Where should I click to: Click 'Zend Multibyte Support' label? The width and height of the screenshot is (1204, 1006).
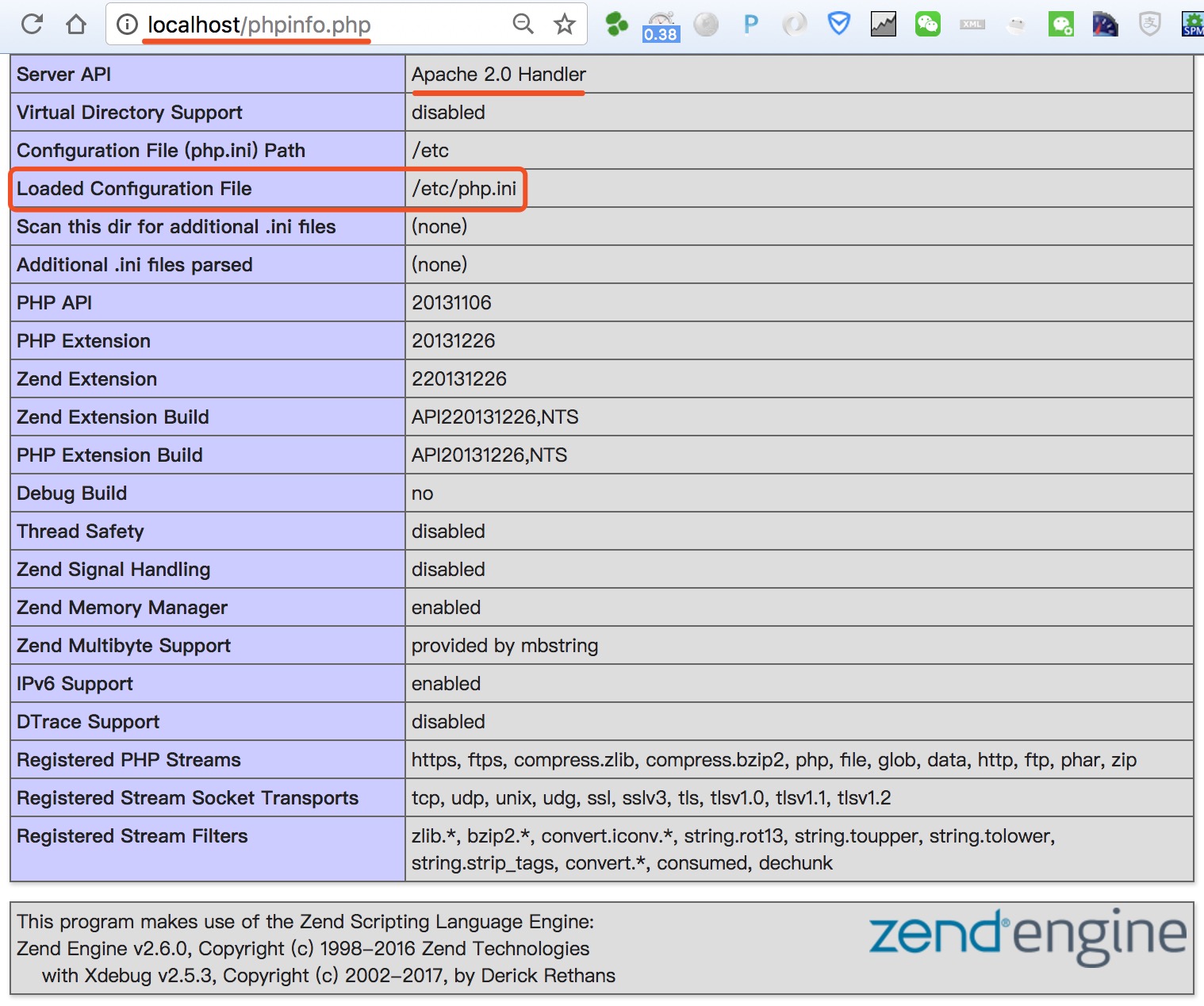124,646
